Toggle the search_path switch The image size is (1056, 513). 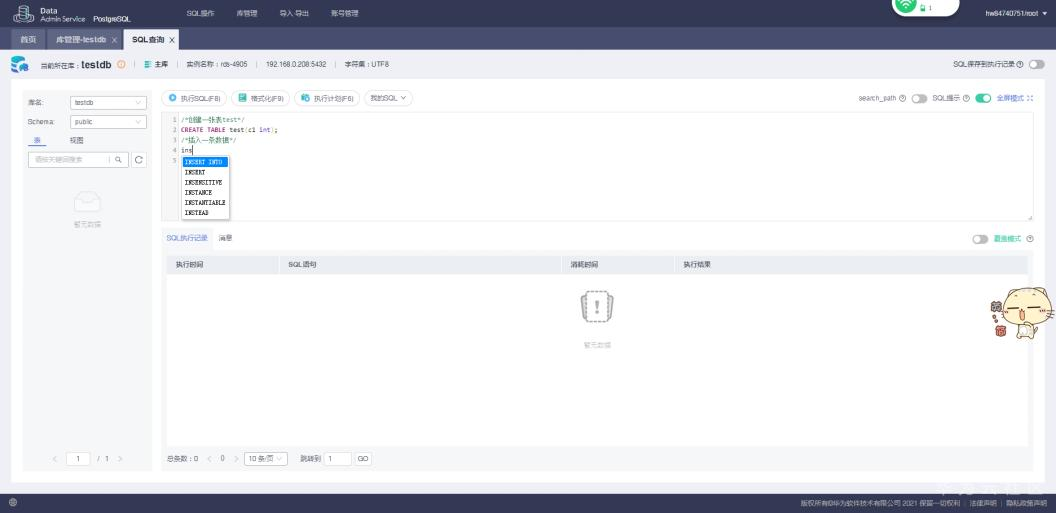pos(919,98)
